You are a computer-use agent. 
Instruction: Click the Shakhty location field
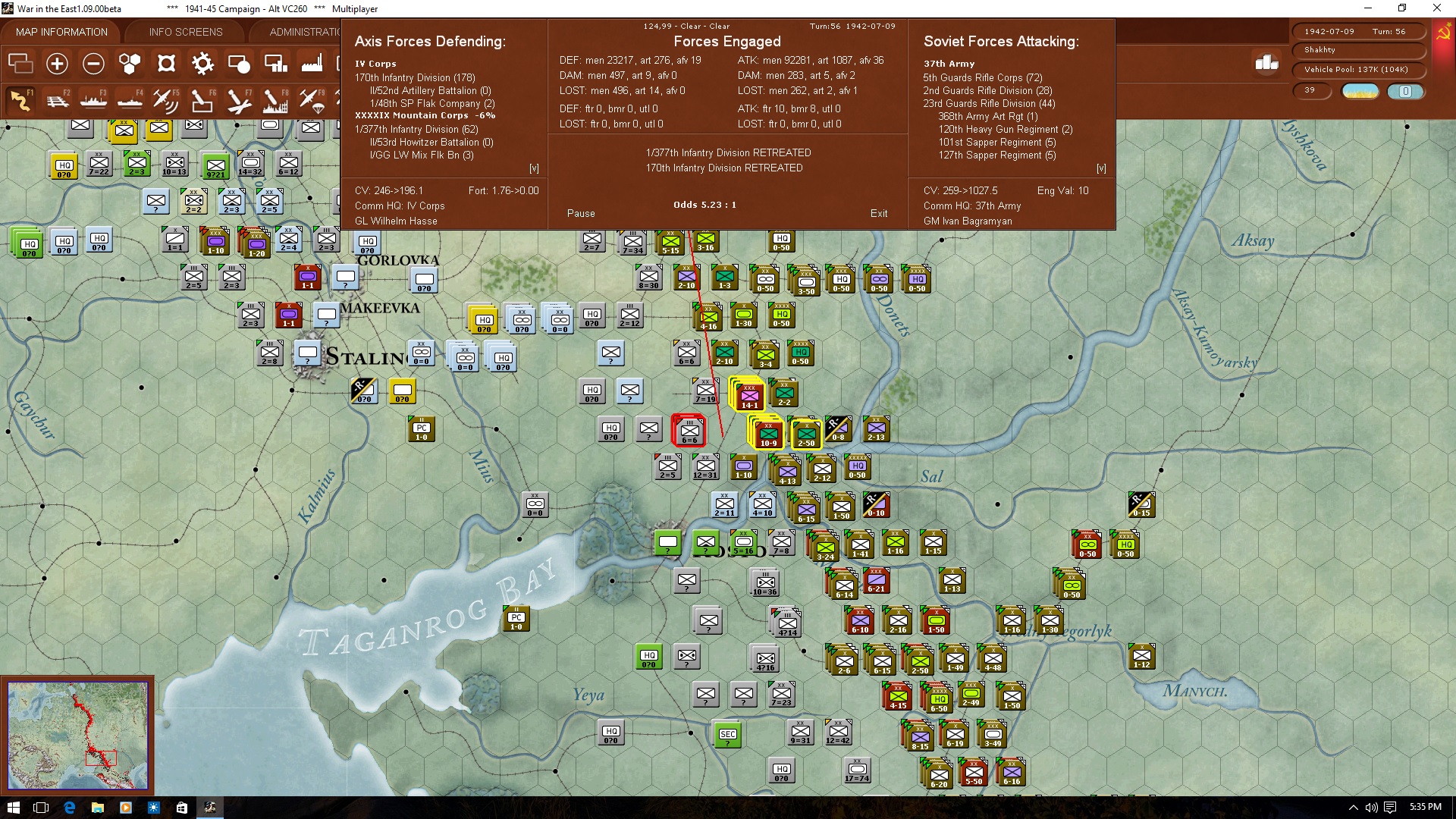click(1358, 50)
